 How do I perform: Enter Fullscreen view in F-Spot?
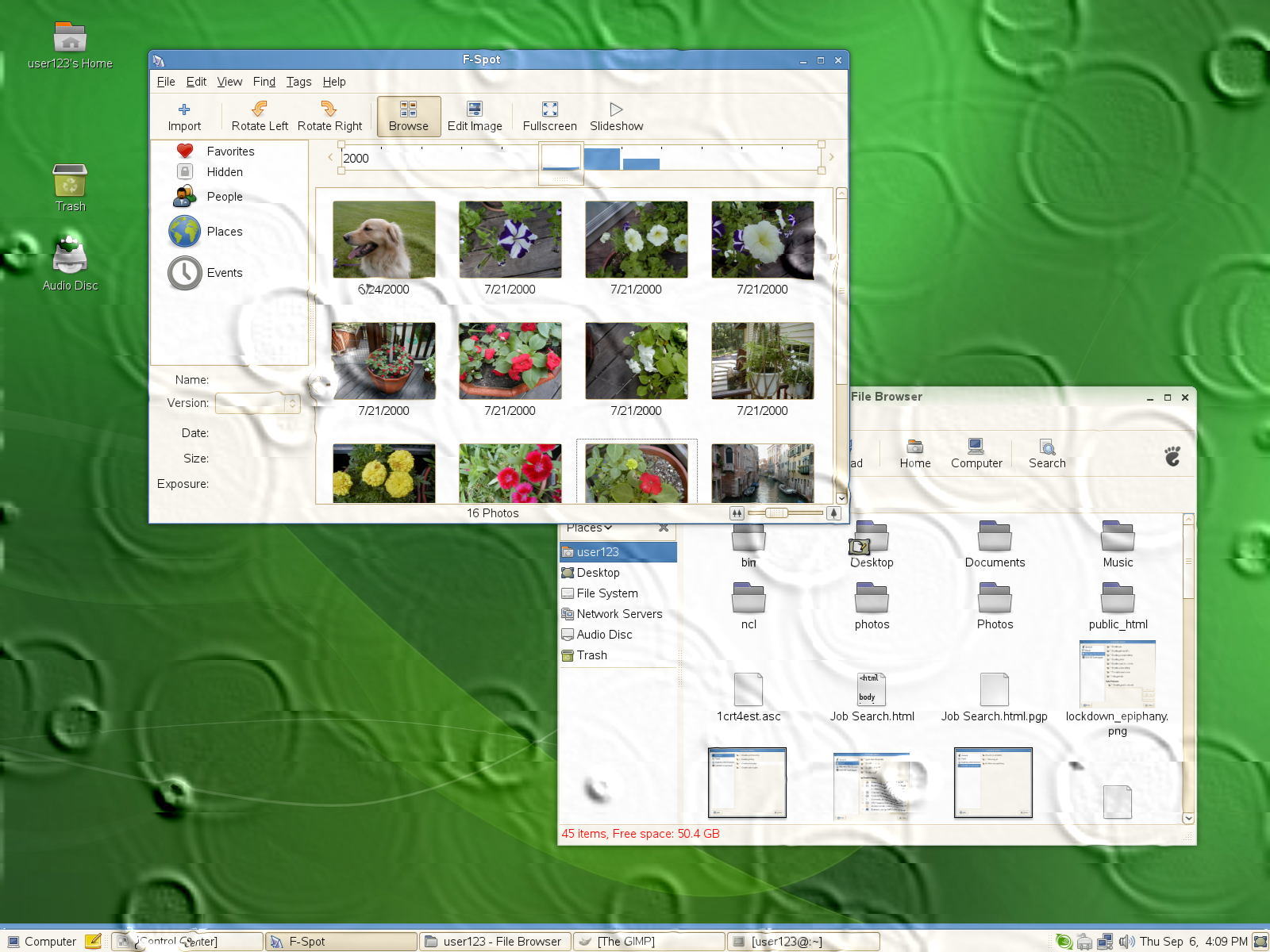(x=549, y=116)
